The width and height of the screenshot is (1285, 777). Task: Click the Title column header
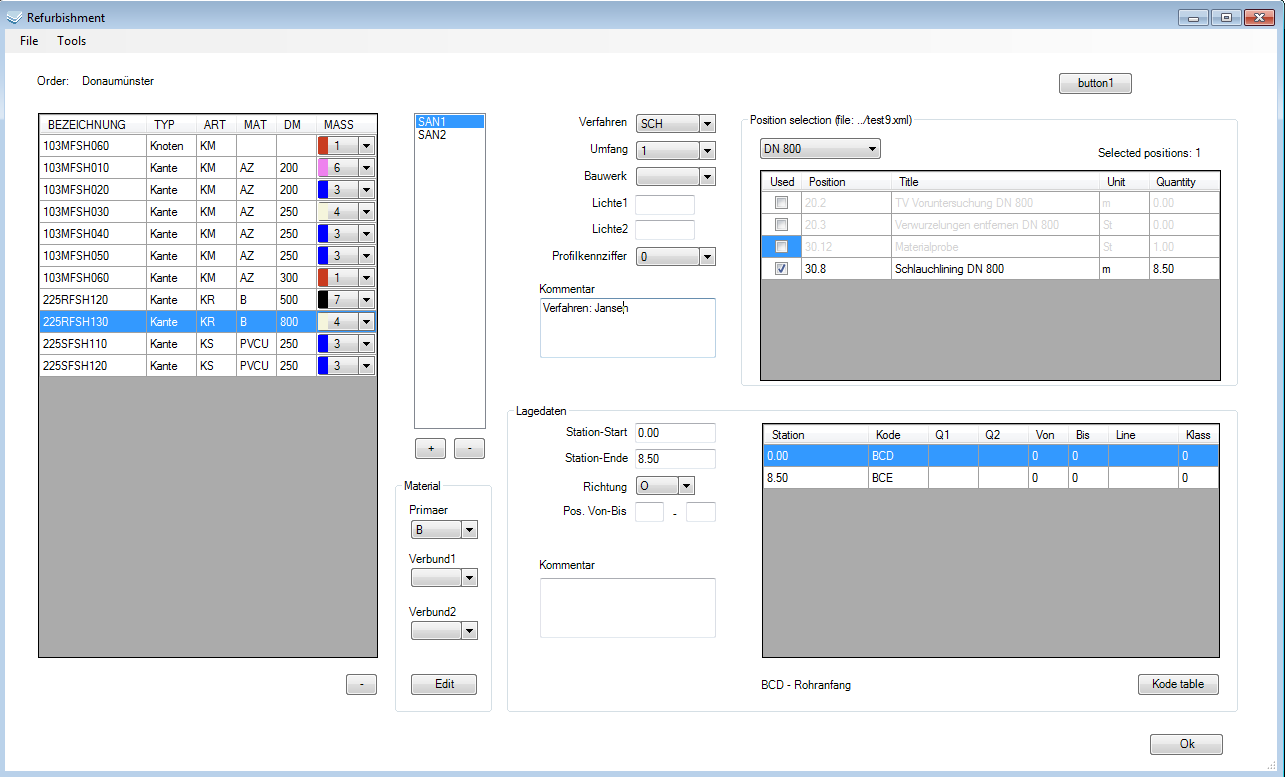tap(995, 182)
